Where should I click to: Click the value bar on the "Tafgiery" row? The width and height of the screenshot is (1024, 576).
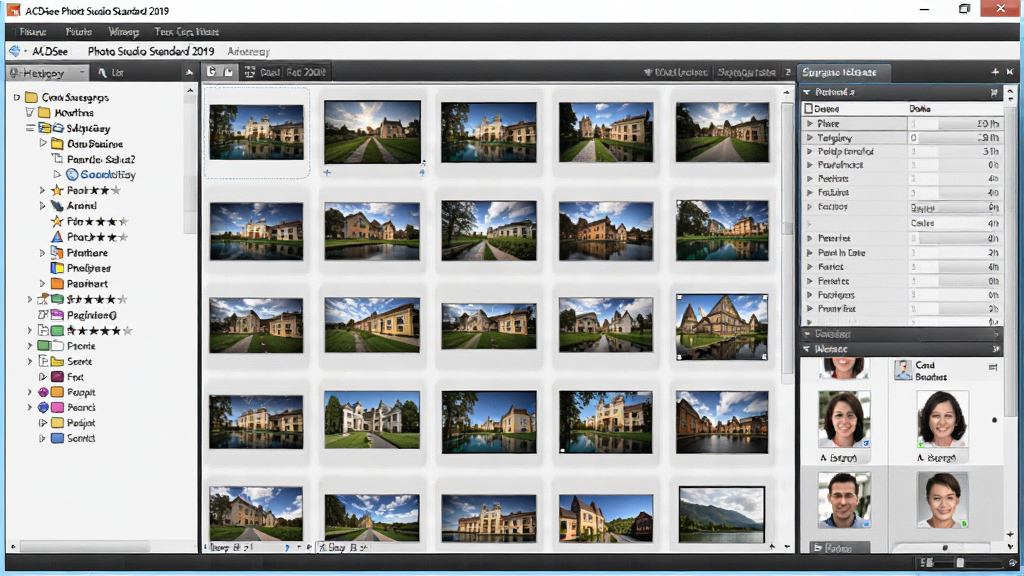pos(955,138)
